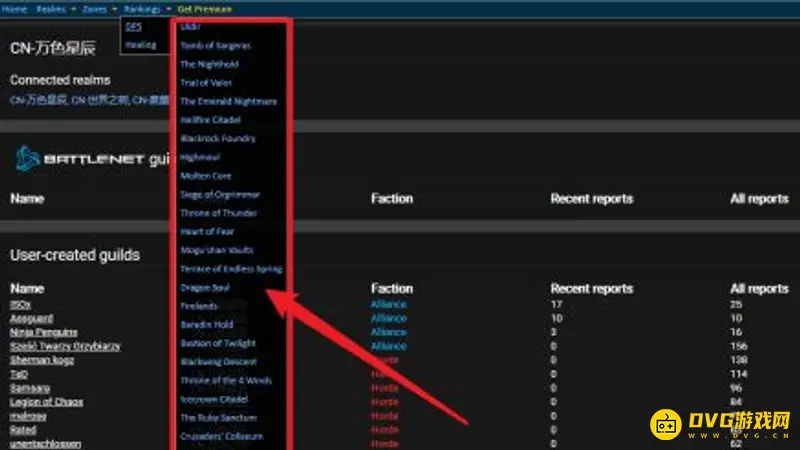
Task: Choose Highmaul zone
Action: coord(200,157)
